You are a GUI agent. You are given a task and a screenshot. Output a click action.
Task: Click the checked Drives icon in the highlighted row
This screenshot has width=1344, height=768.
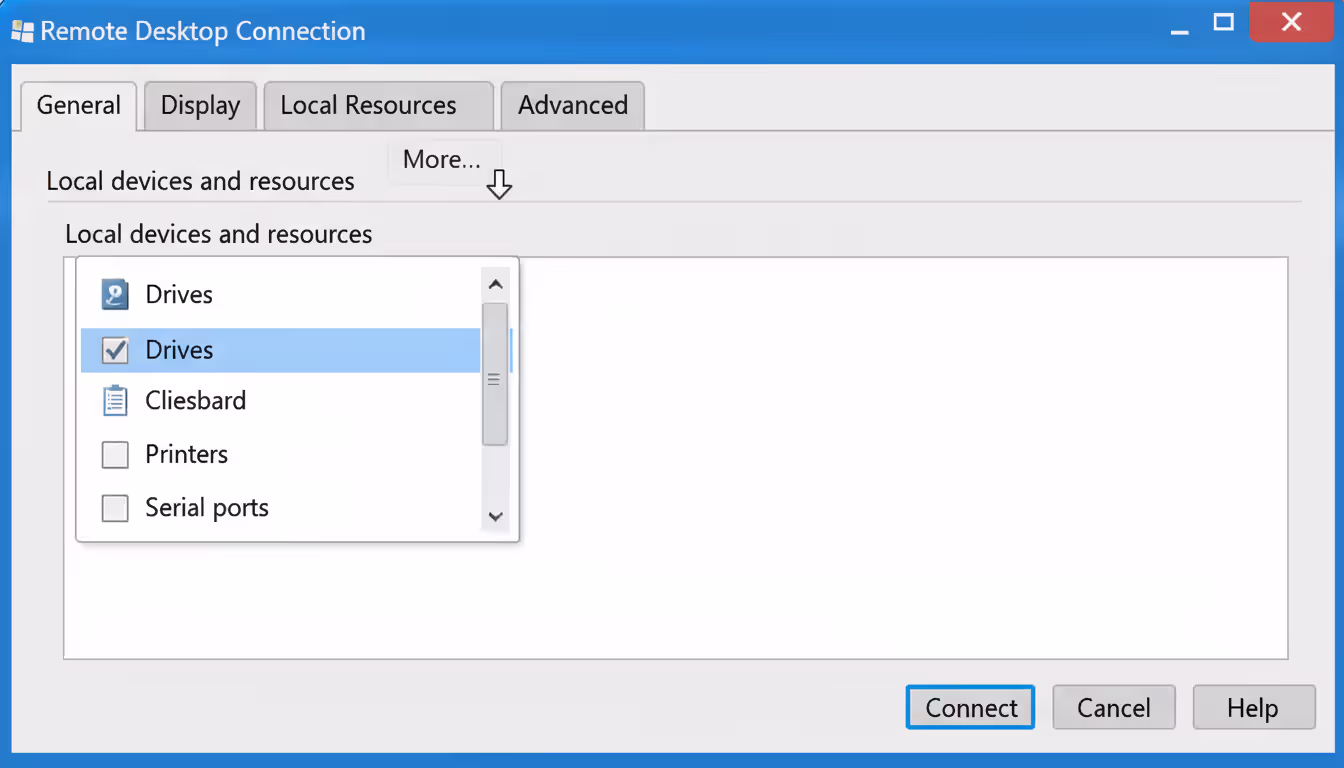[x=115, y=350]
